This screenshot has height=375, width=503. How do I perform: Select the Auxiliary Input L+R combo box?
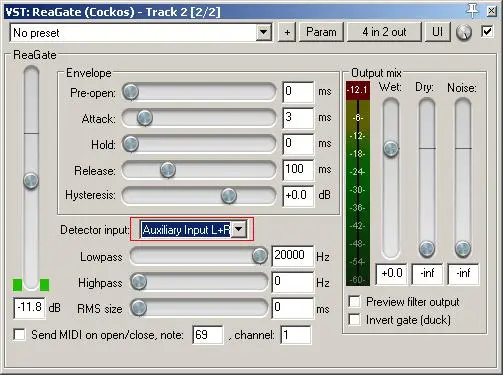(x=193, y=229)
